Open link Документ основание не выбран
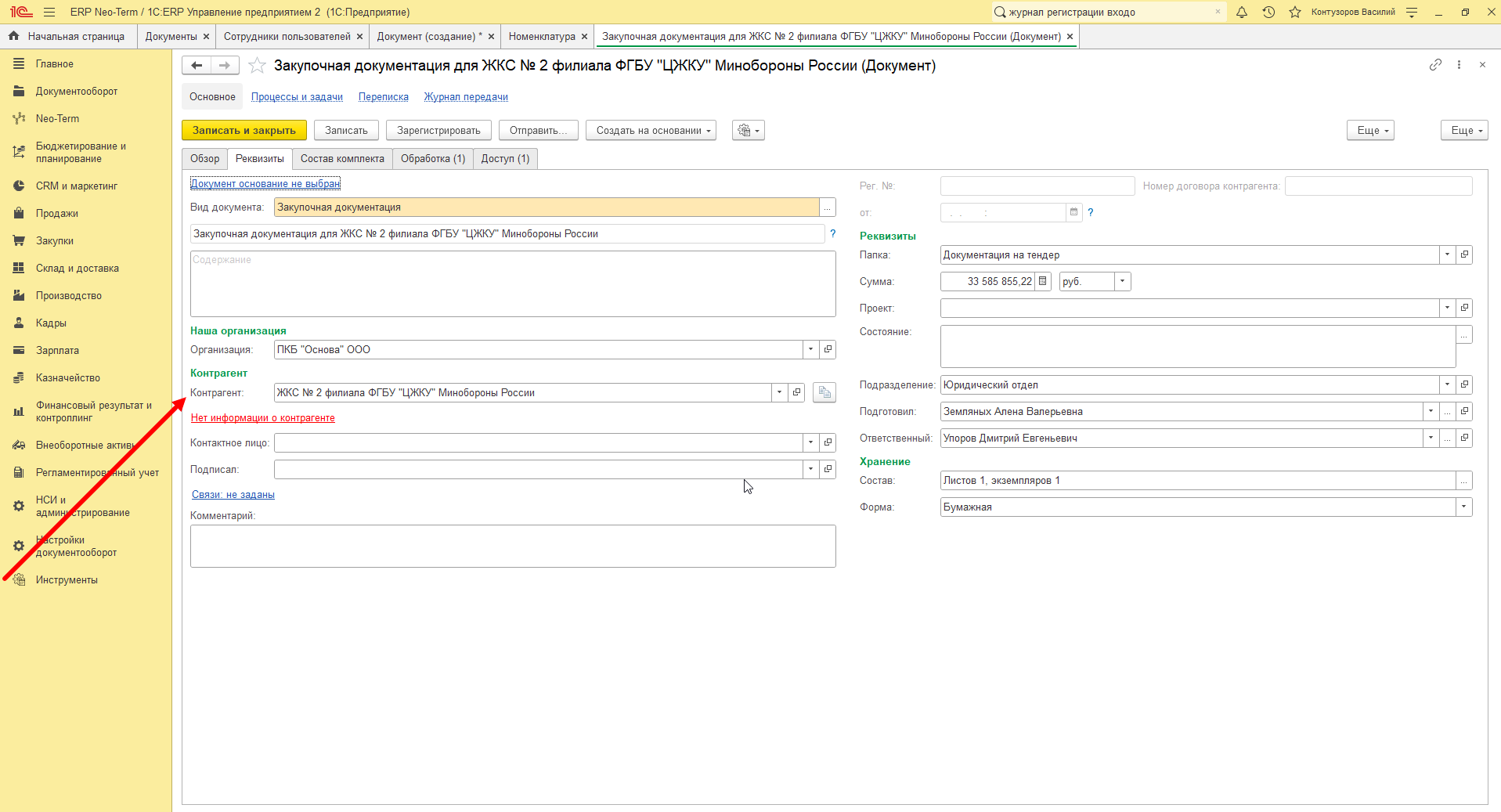Viewport: 1501px width, 812px height. click(265, 184)
